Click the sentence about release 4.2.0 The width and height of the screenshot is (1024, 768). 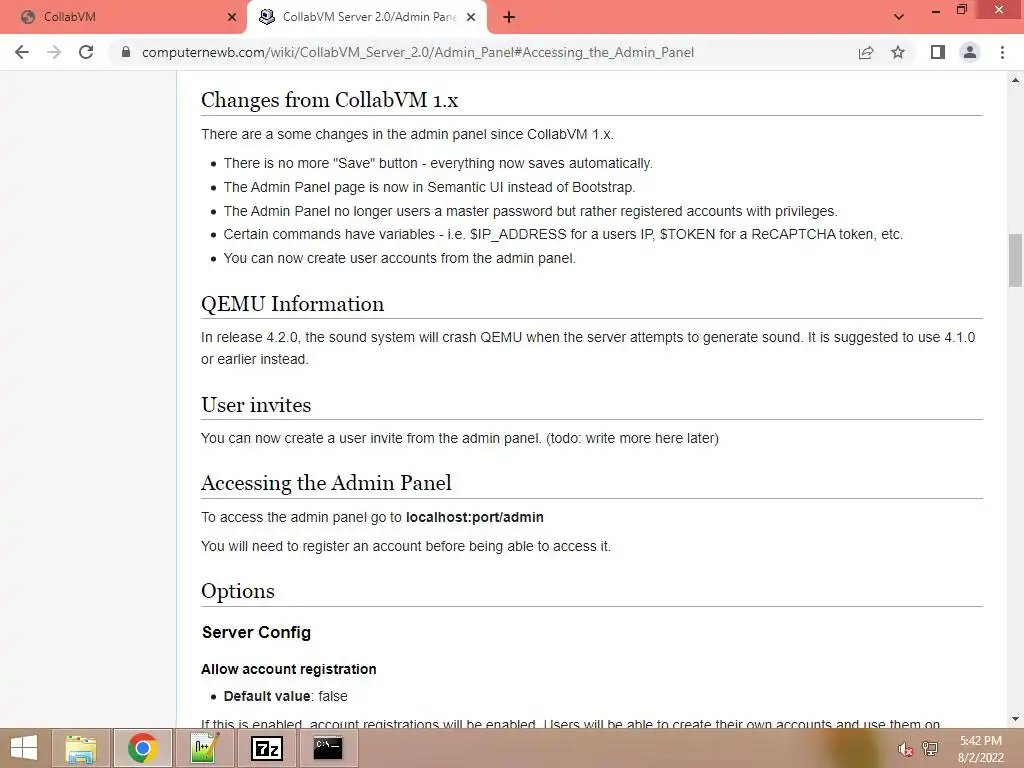pos(588,348)
